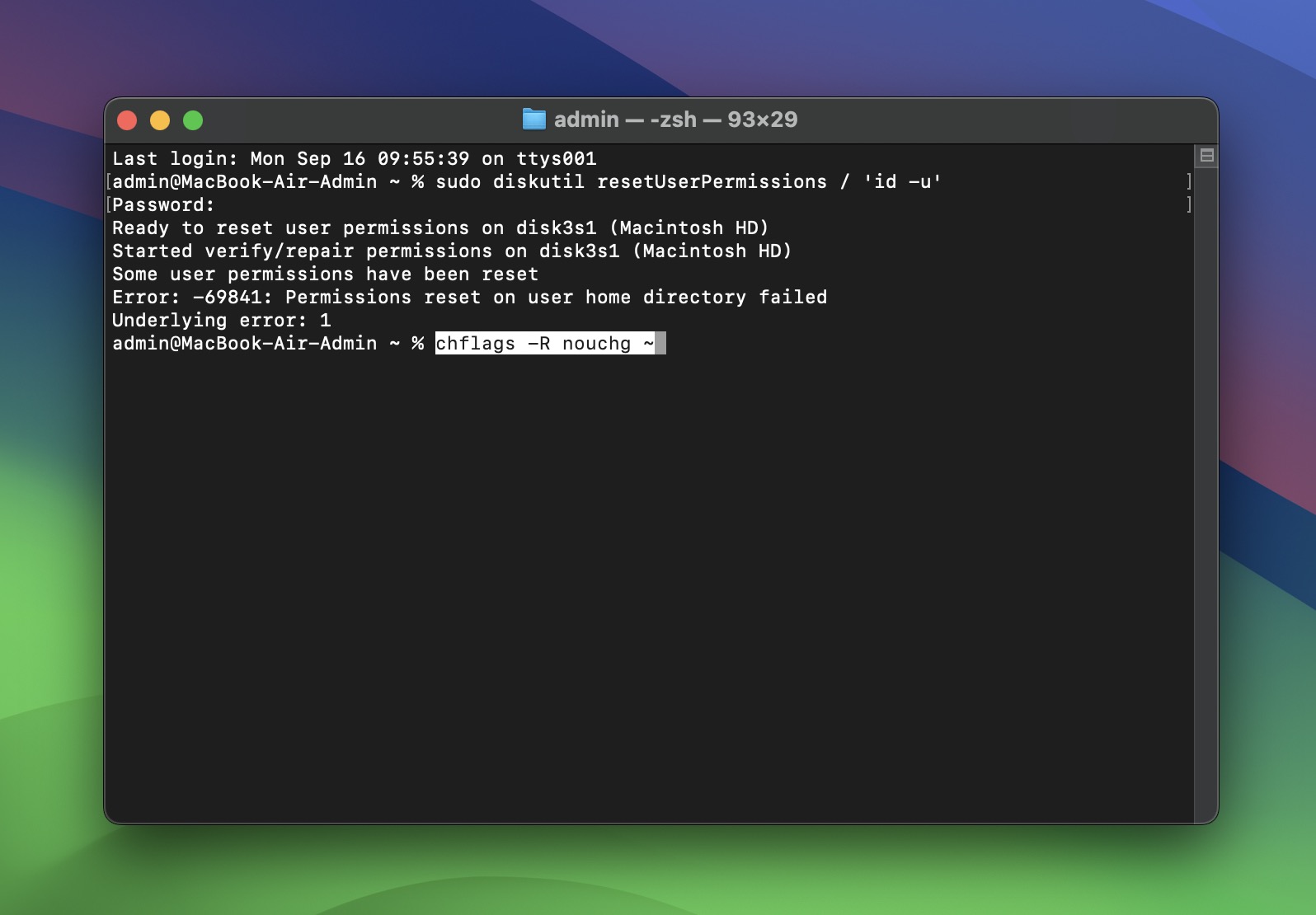Click the split pane icon at top right

(x=1206, y=156)
